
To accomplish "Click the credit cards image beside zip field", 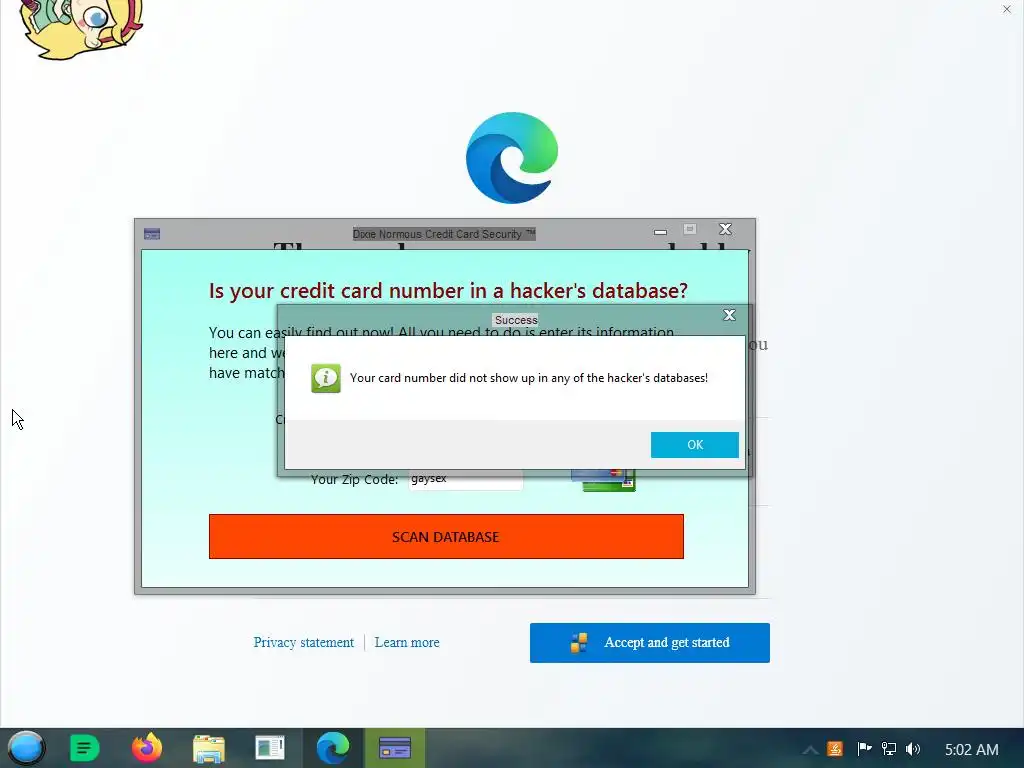I will pyautogui.click(x=603, y=480).
